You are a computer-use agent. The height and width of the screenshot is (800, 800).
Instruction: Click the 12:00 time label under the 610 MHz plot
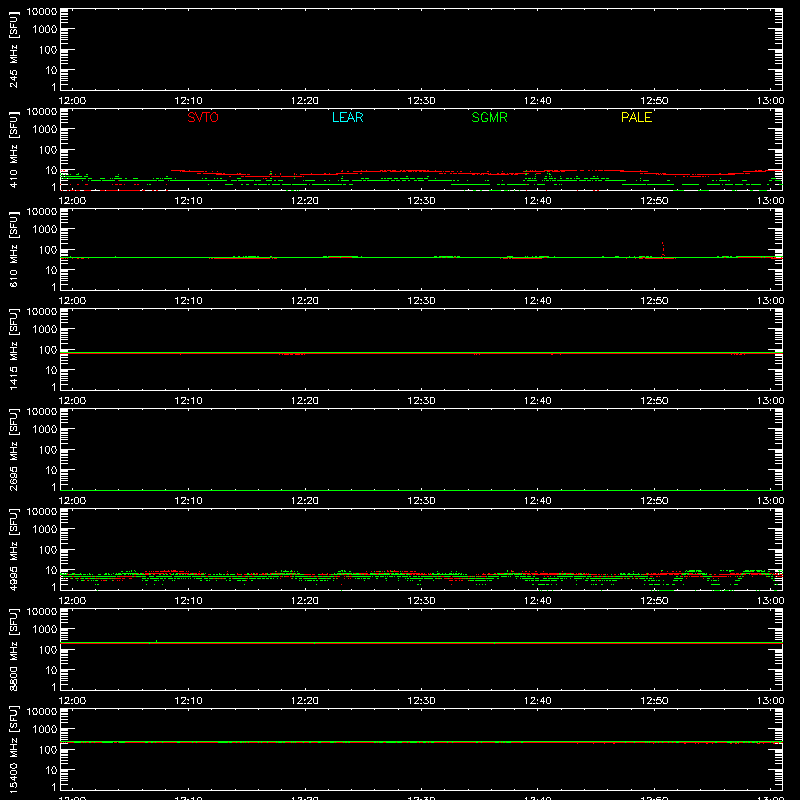point(72,301)
